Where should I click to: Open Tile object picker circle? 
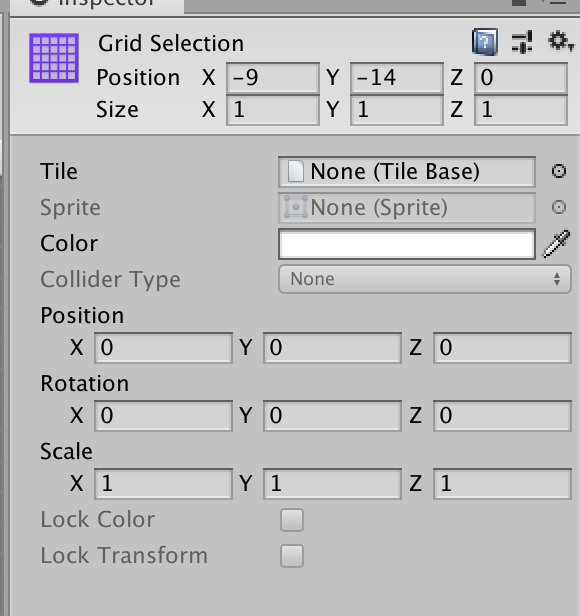click(558, 171)
